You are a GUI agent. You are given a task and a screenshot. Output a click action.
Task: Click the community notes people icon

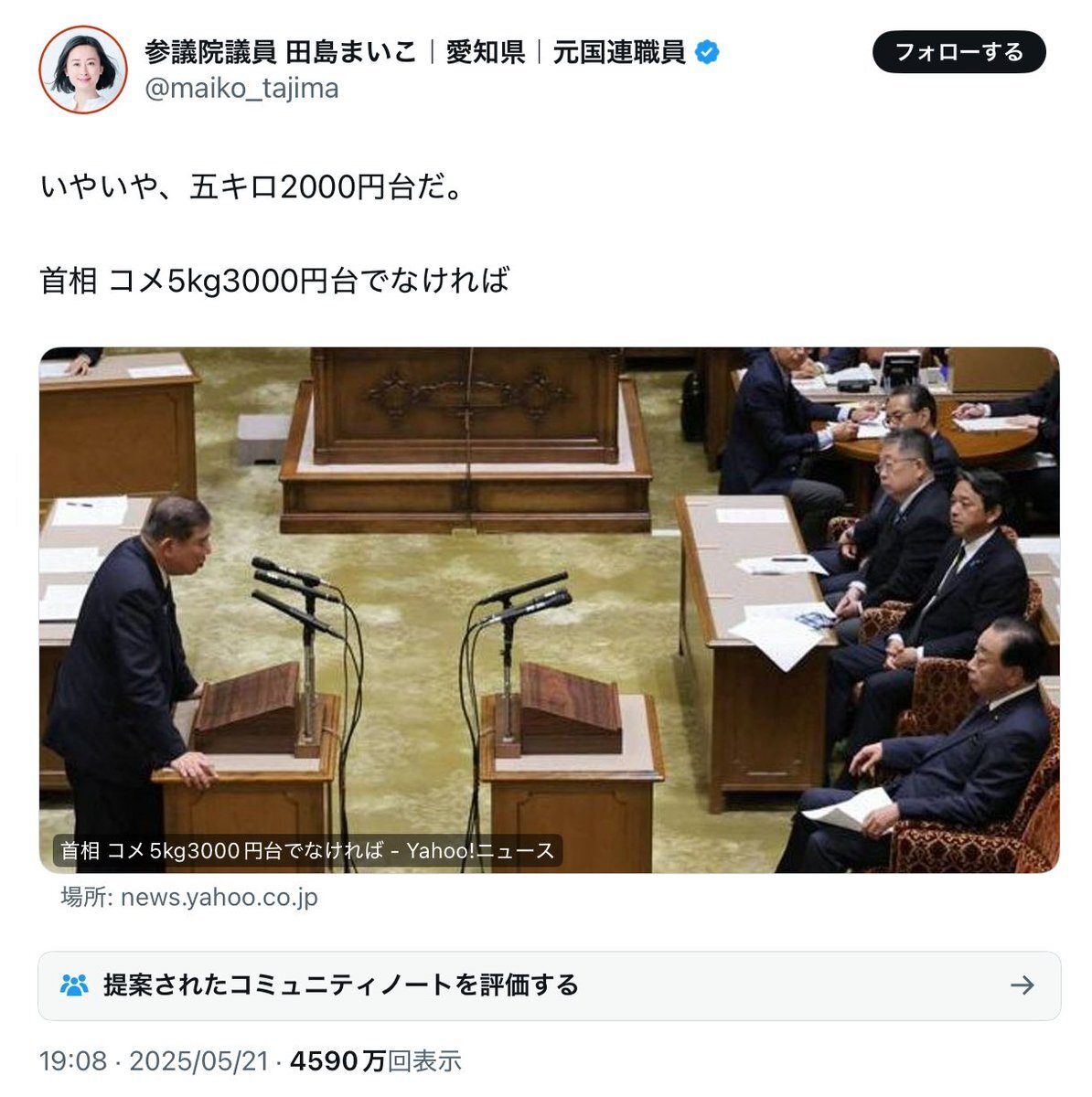coord(74,985)
